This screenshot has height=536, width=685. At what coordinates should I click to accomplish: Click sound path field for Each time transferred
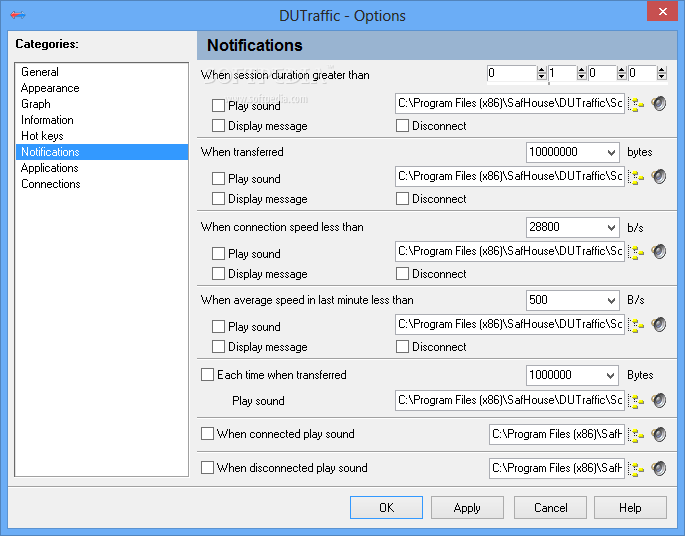[510, 401]
